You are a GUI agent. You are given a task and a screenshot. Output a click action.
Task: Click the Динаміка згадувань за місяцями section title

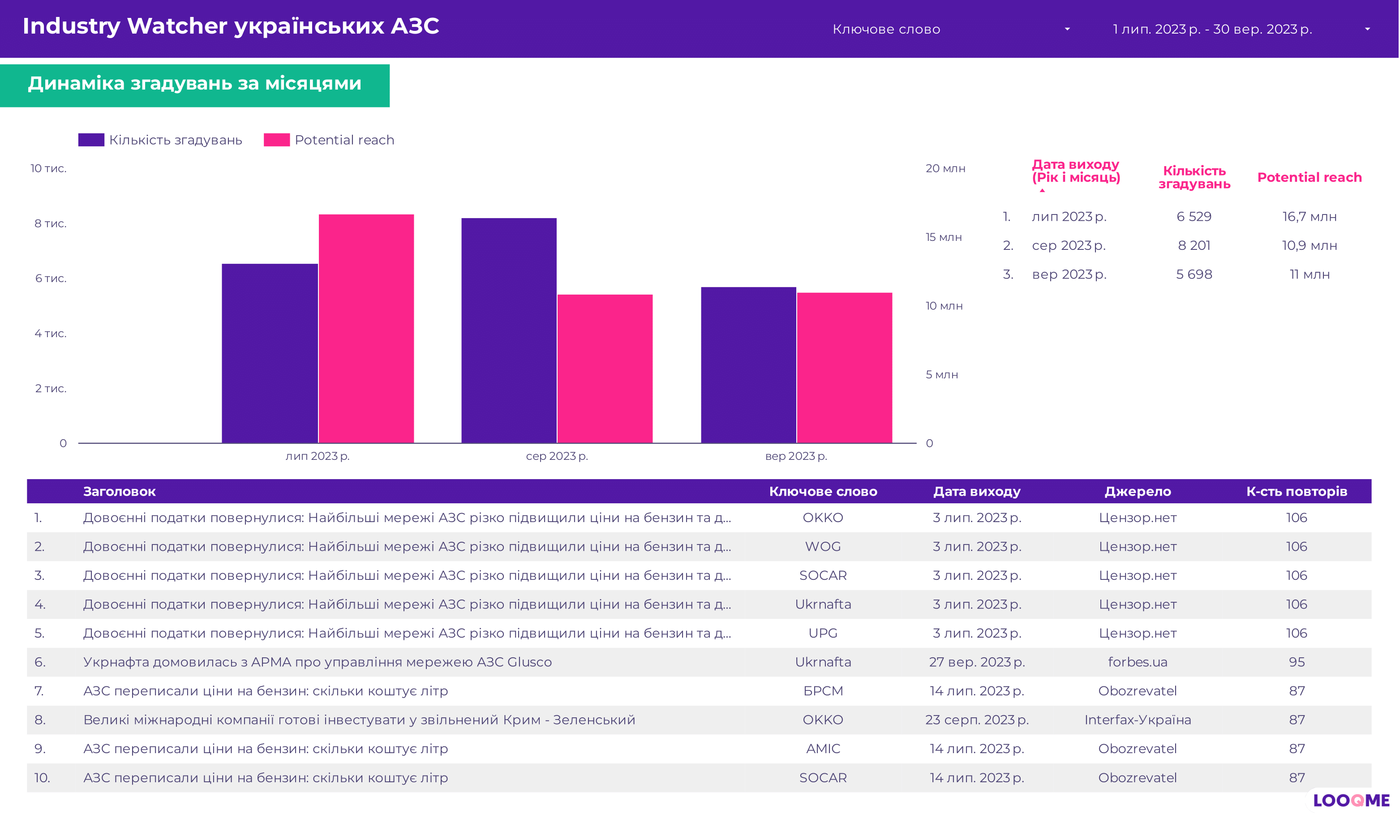pyautogui.click(x=195, y=84)
